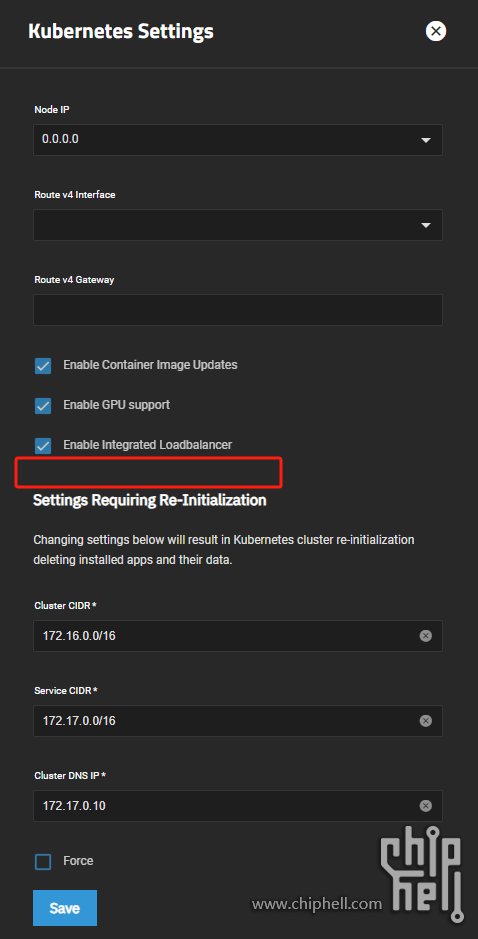This screenshot has height=939, width=478.
Task: Toggle Enable GPU support checkbox
Action: [43, 405]
